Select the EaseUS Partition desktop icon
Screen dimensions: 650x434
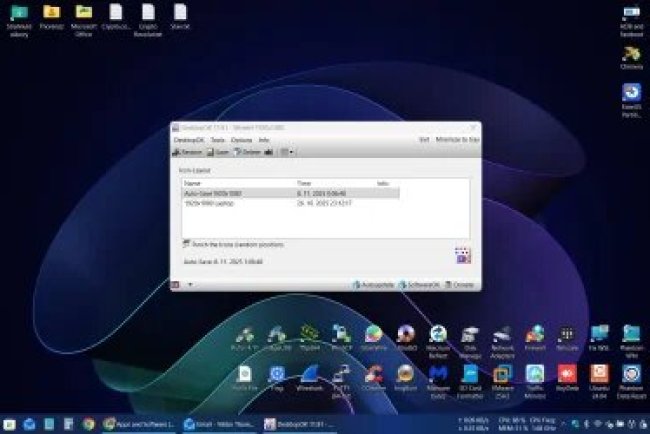pos(631,101)
